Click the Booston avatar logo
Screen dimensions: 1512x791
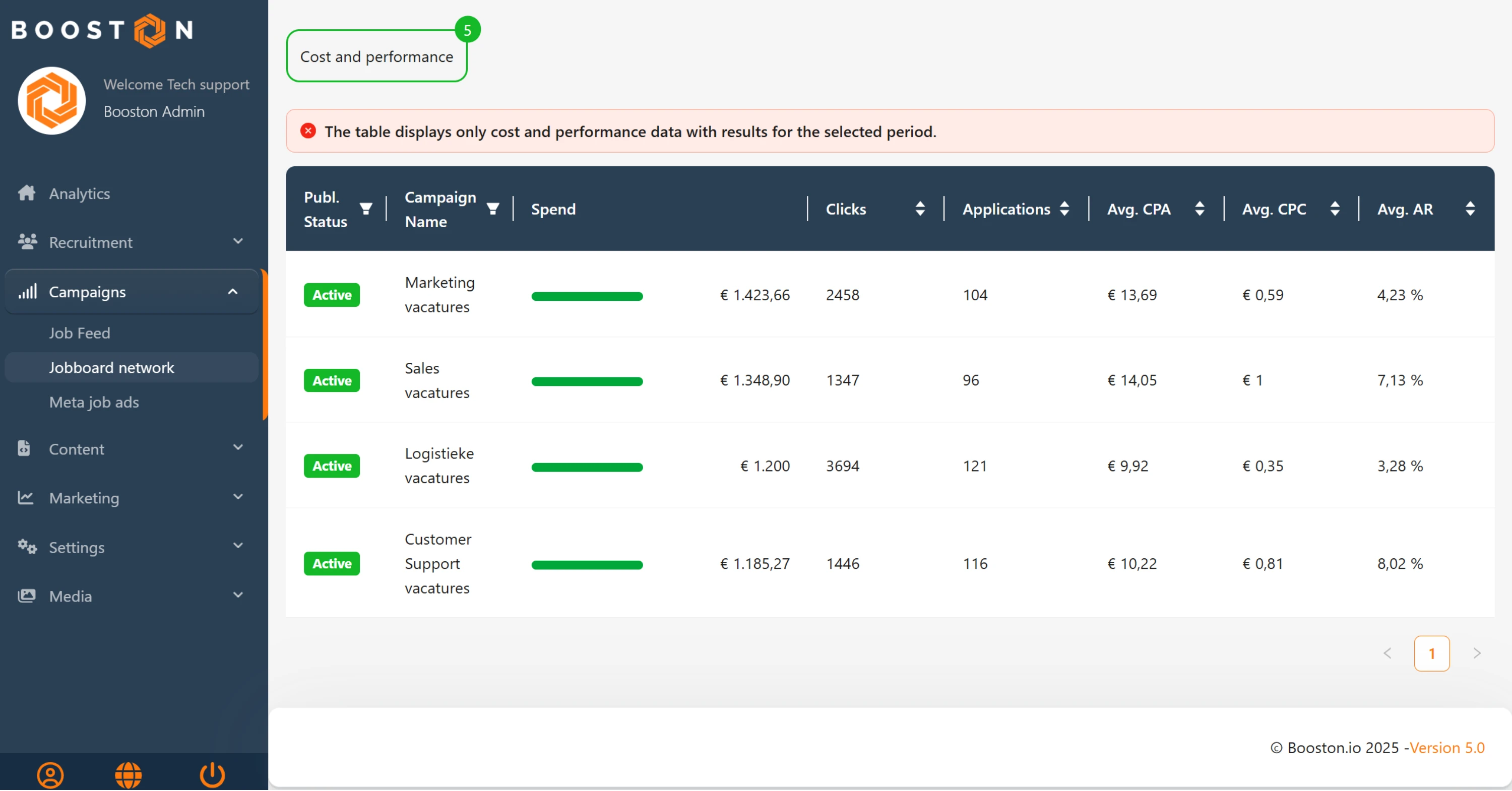tap(51, 100)
